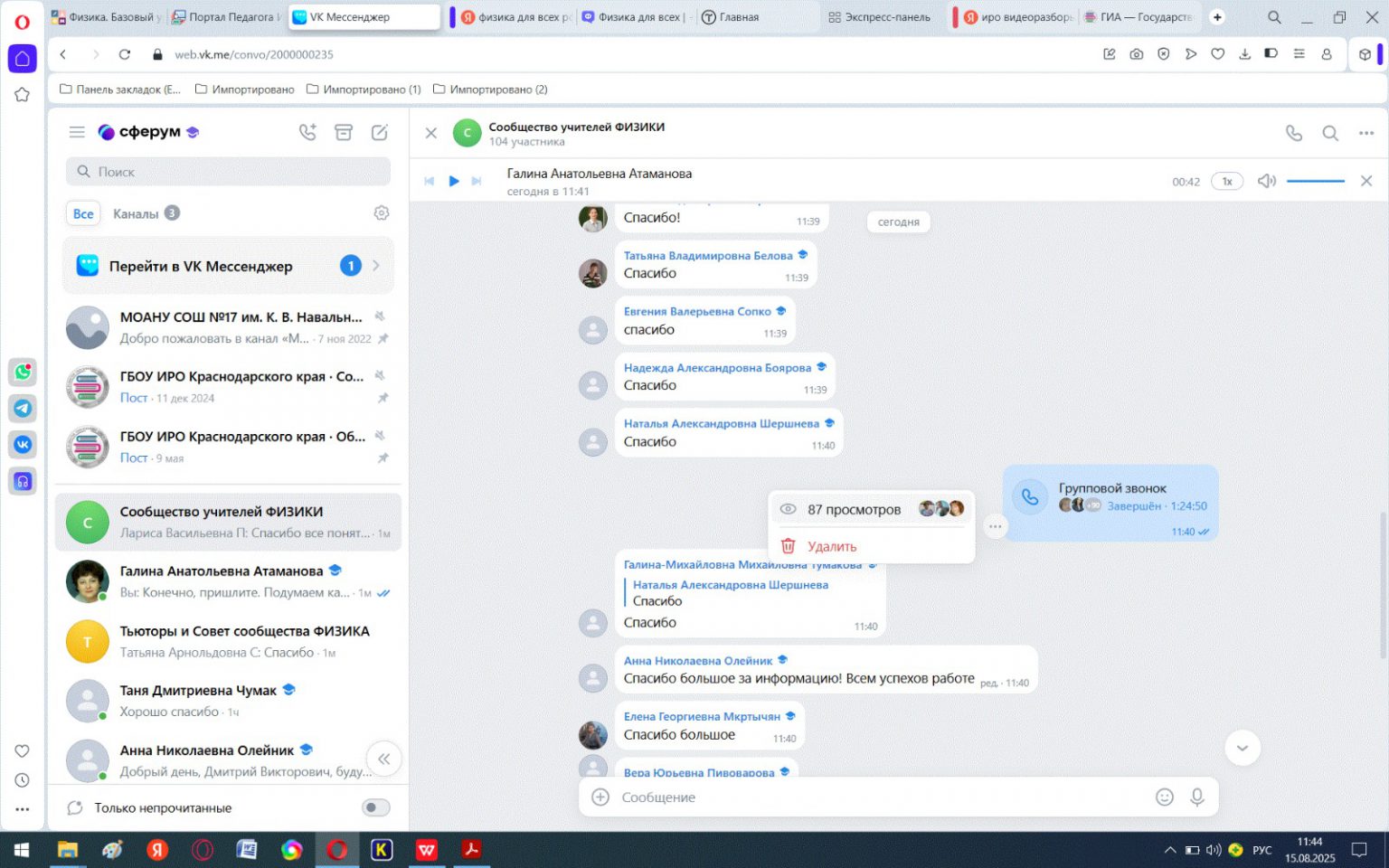Compose a new message with the pencil icon

coord(380,132)
